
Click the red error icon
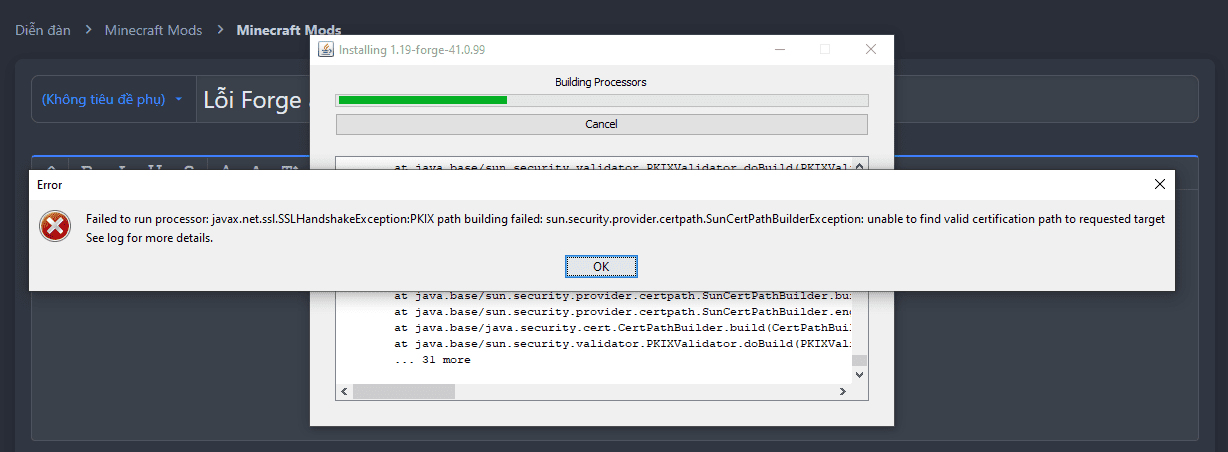(x=55, y=227)
